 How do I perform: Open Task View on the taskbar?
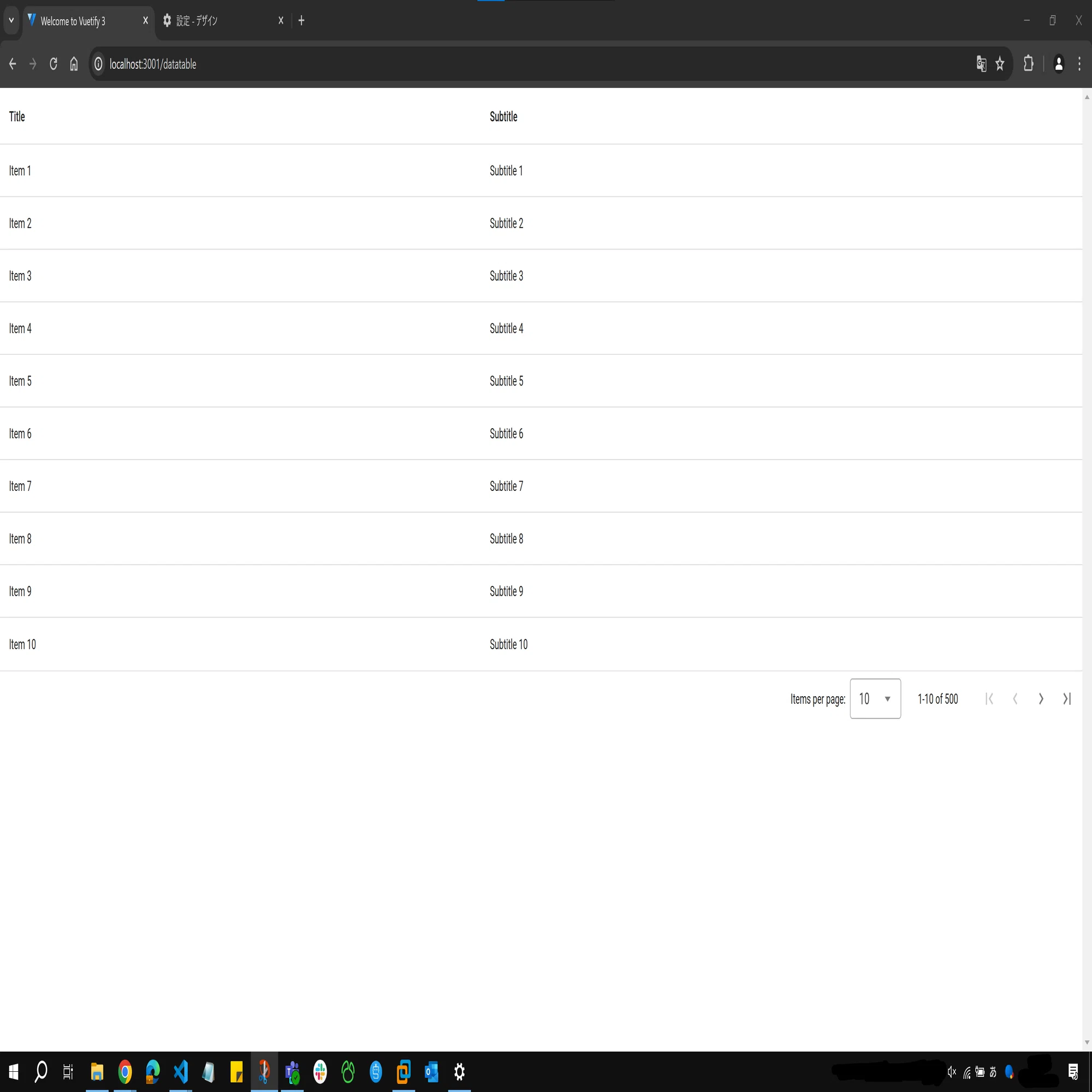coord(68,1072)
